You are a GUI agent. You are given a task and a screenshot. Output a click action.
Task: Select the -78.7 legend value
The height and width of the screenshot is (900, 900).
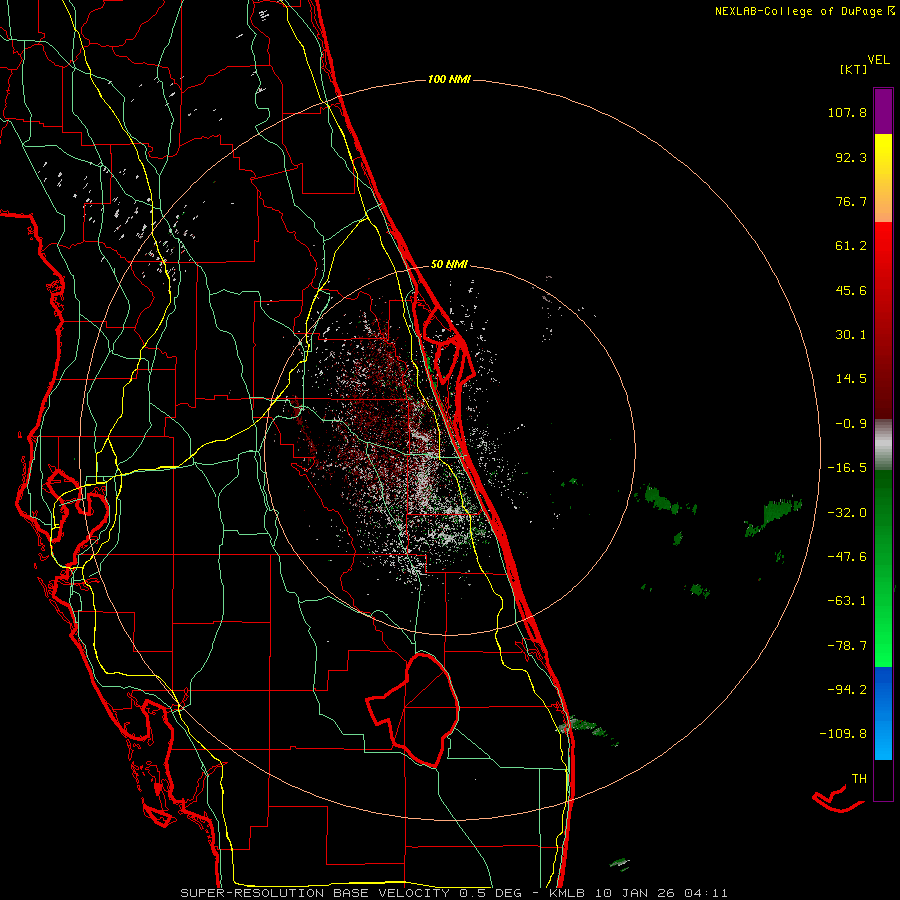[847, 646]
